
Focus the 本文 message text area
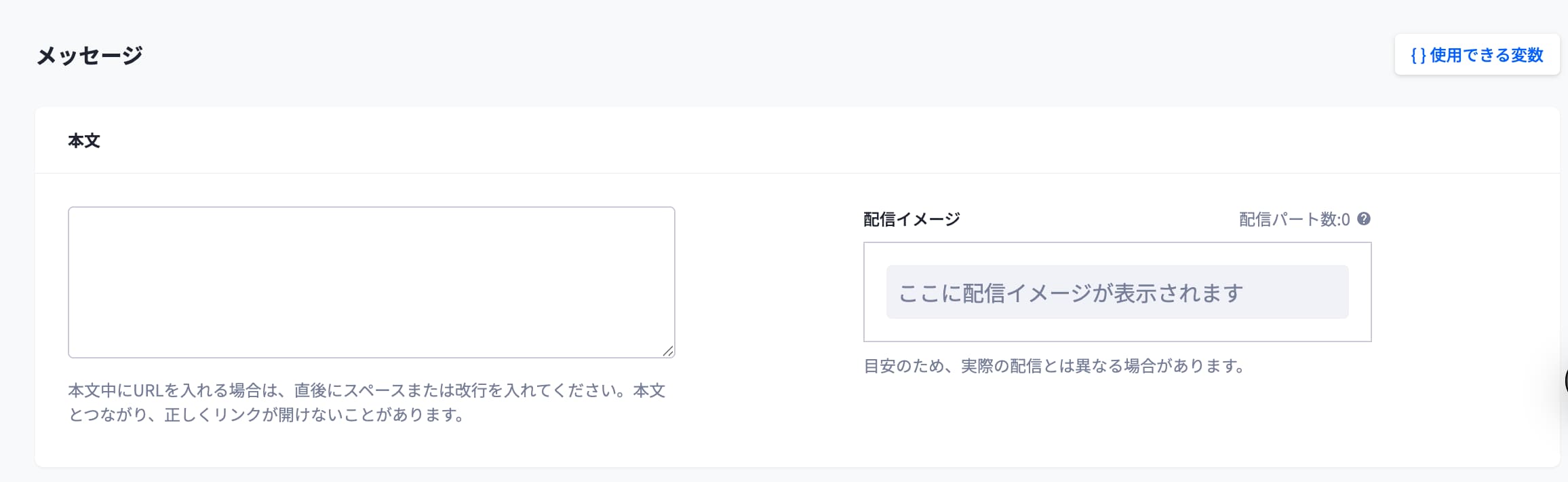click(x=371, y=282)
